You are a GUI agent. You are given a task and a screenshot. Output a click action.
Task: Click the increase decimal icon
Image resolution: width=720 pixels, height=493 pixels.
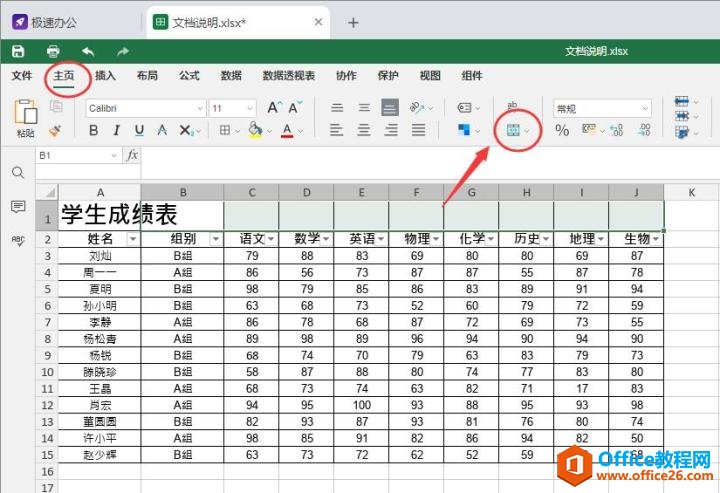(x=616, y=130)
